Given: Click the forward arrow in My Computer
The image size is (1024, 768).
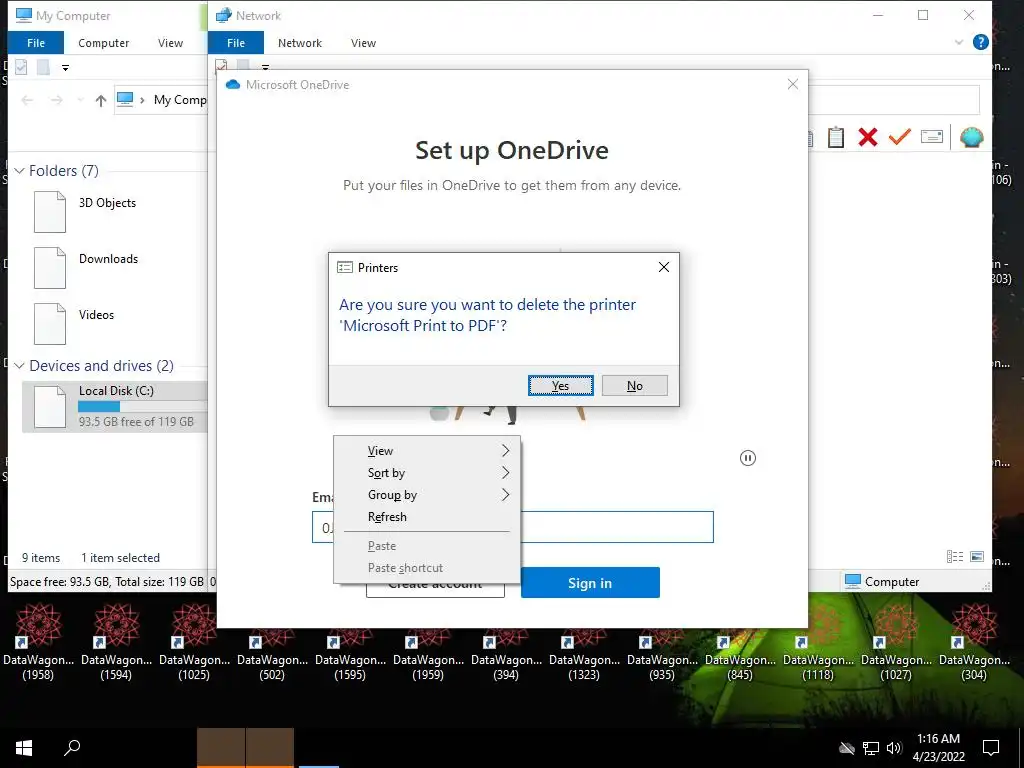Looking at the screenshot, I should click(57, 100).
